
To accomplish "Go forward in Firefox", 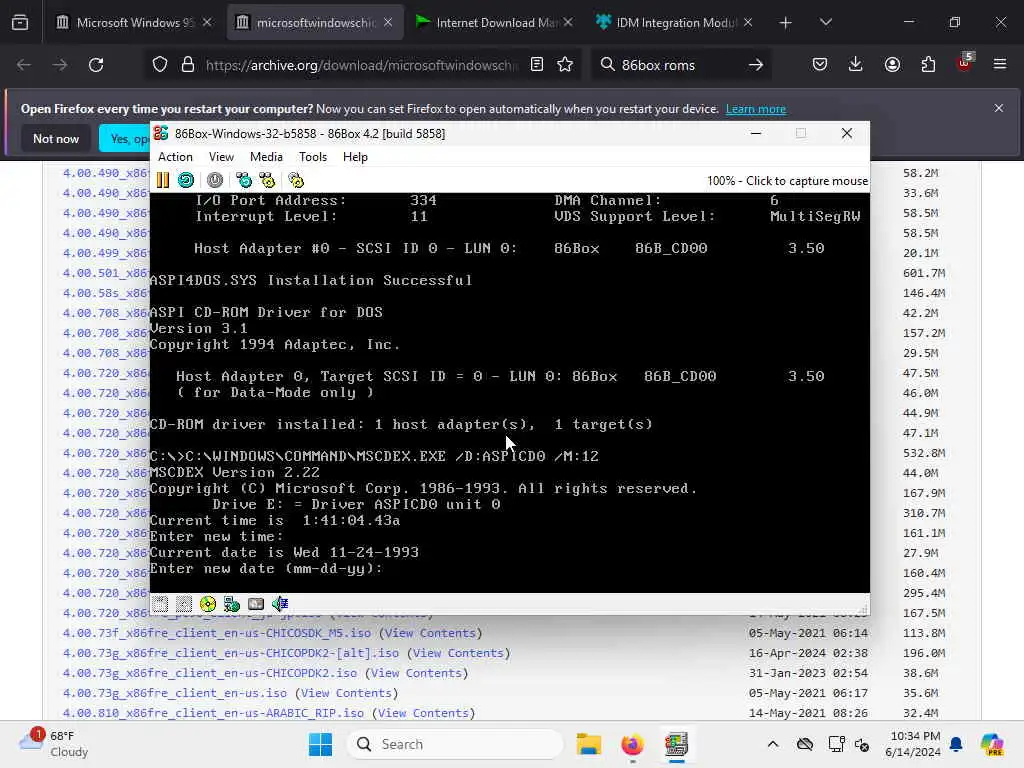I will point(59,65).
